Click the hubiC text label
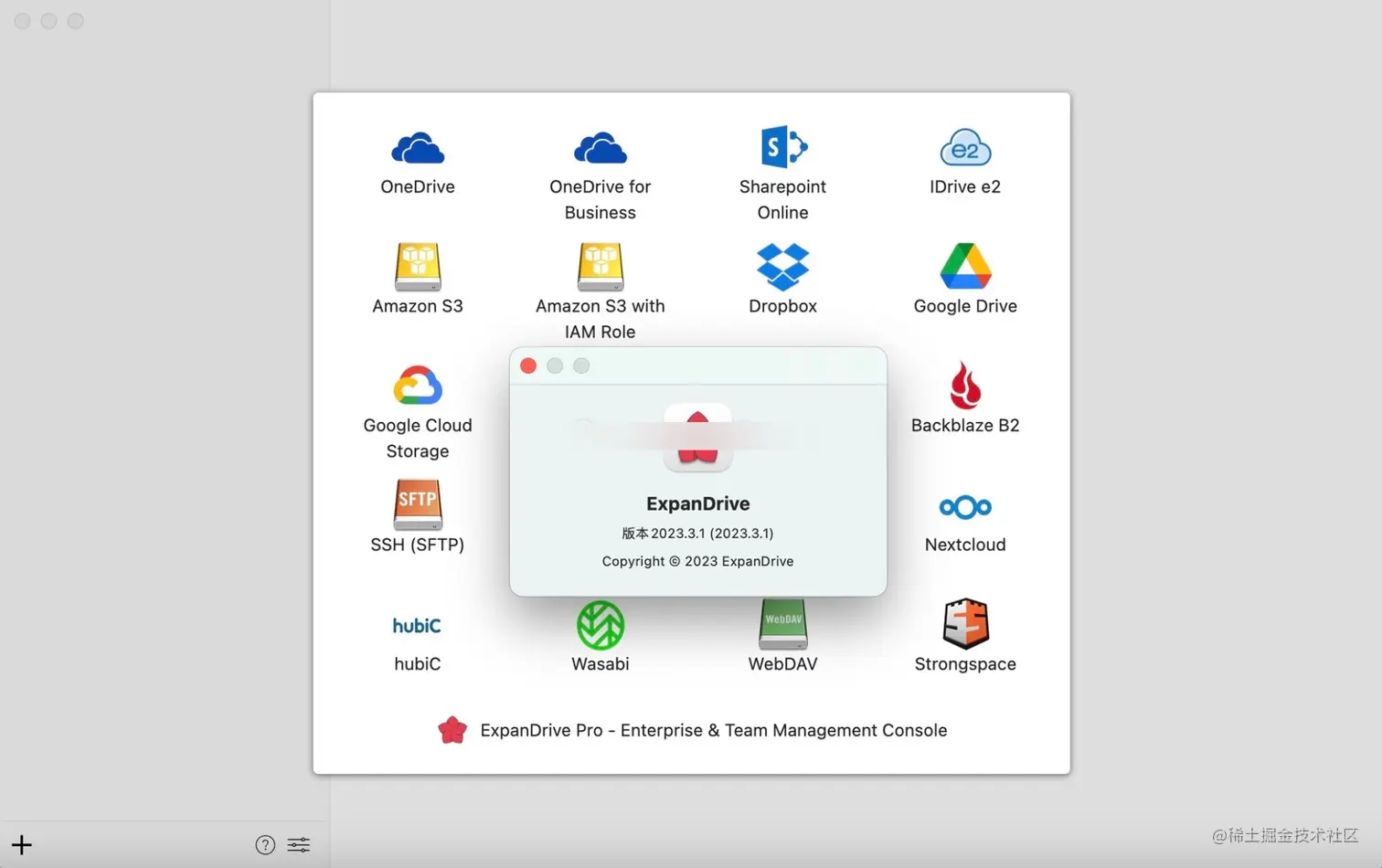Viewport: 1382px width, 868px height. click(x=418, y=664)
